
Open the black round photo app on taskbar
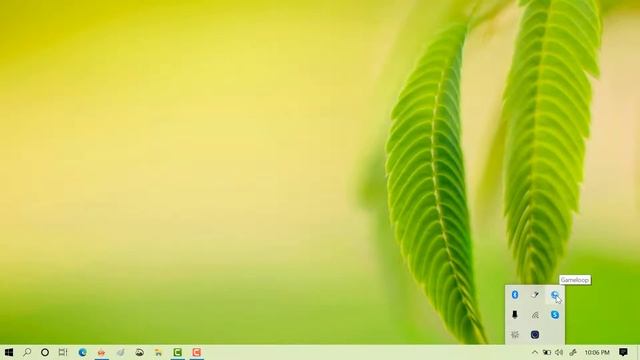click(x=140, y=352)
